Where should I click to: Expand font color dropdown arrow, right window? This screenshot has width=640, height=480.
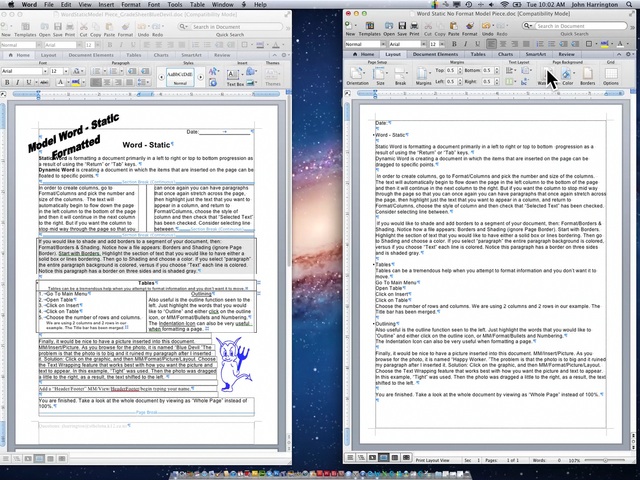[627, 44]
